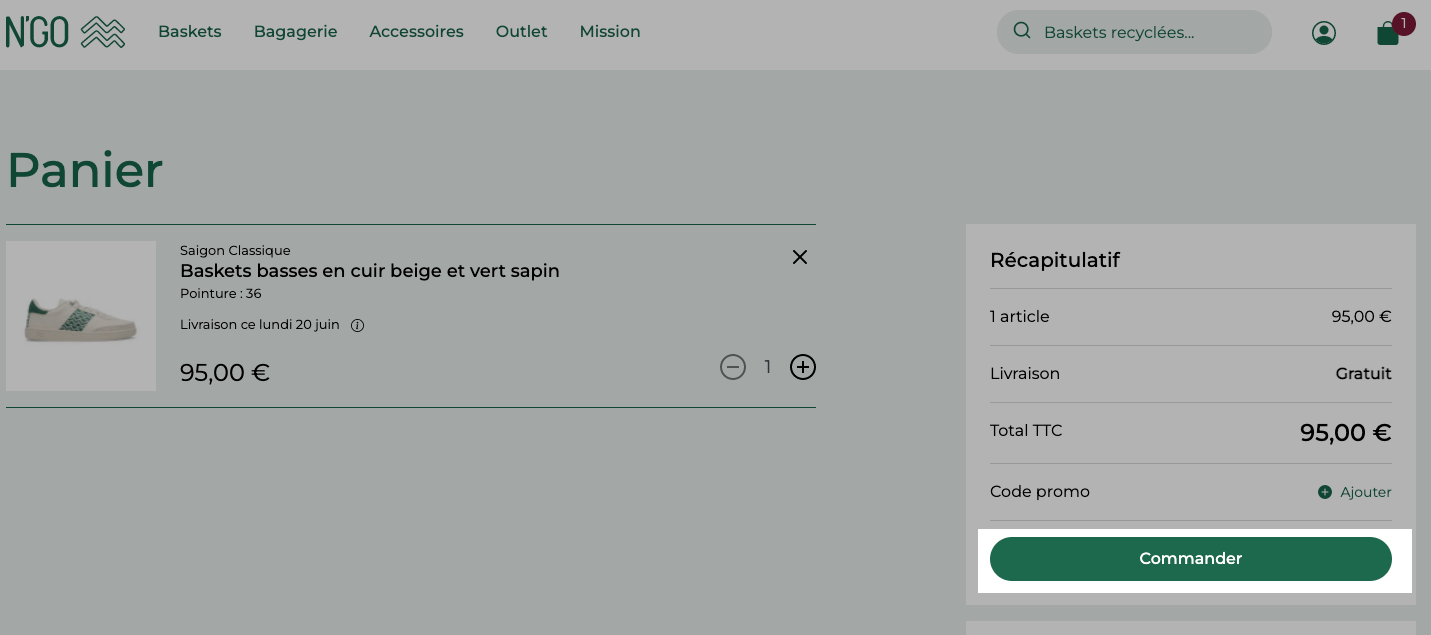Show delivery info via the info icon
Image resolution: width=1431 pixels, height=635 pixels.
357,325
